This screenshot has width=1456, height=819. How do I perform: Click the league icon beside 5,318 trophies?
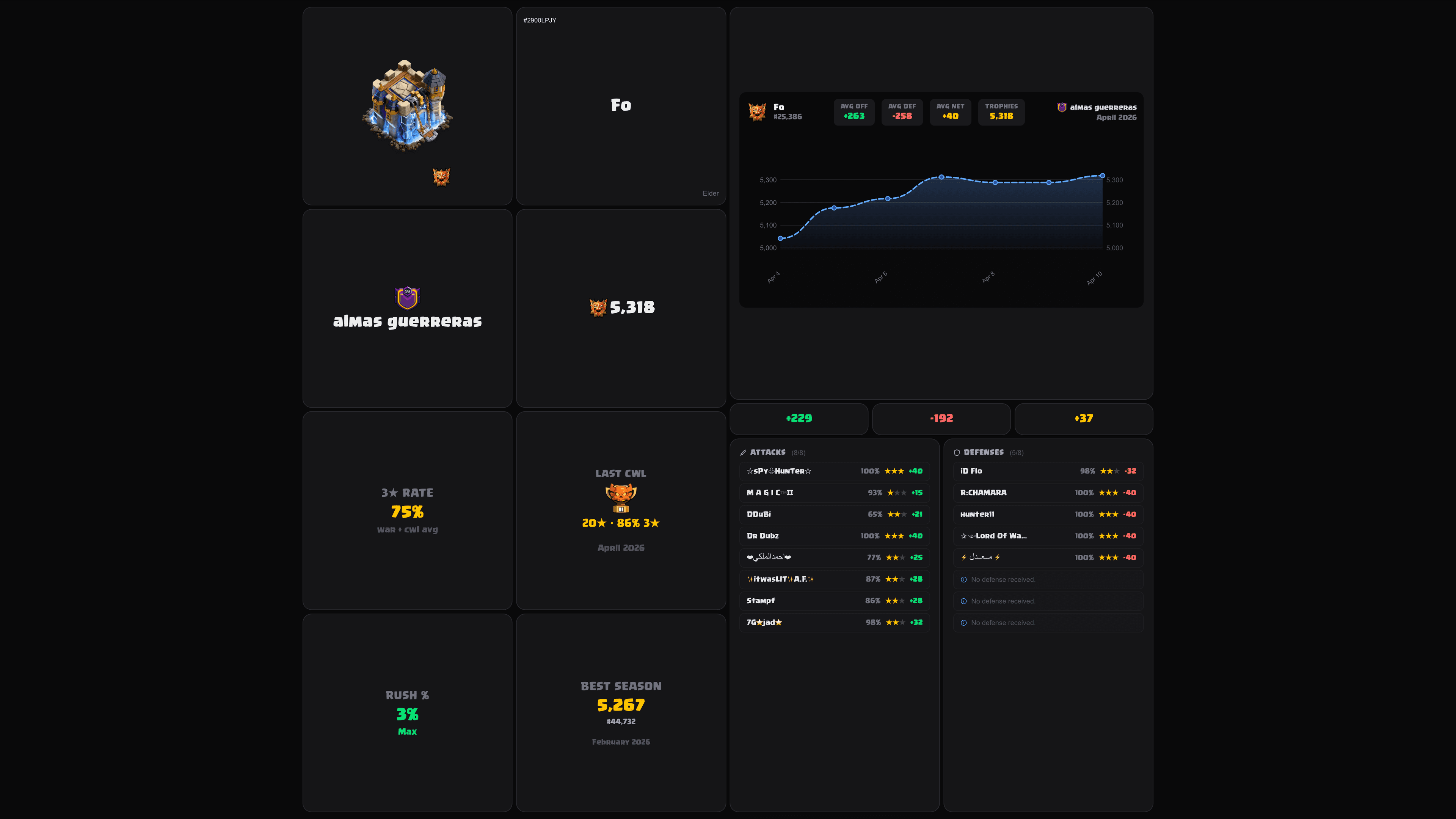(x=598, y=308)
